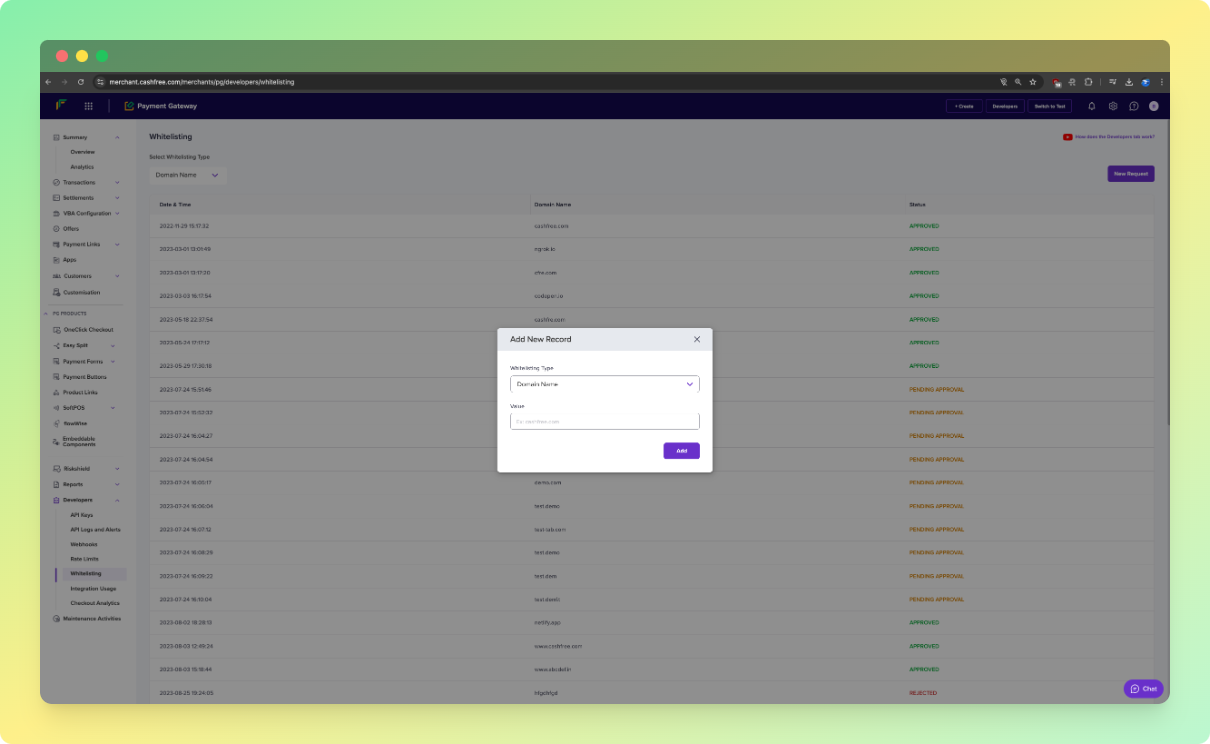Expand the Payment Links chevron
This screenshot has width=1210, height=744.
117,245
